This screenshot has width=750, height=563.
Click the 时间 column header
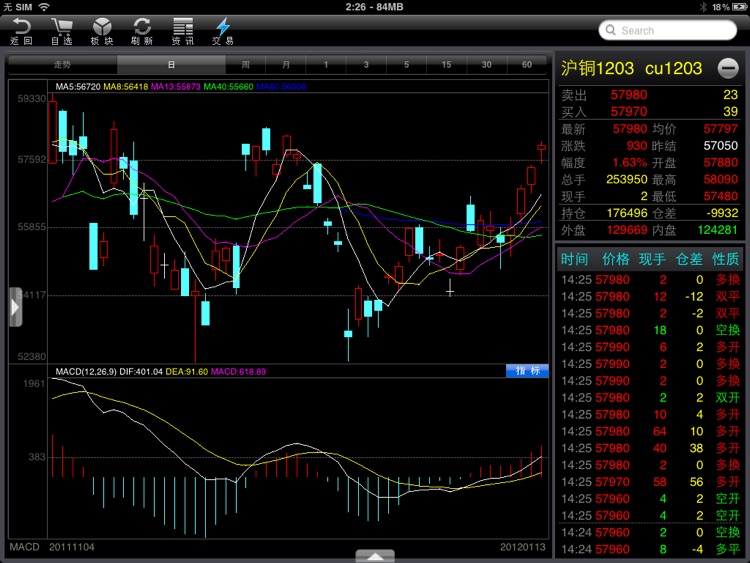(x=574, y=259)
